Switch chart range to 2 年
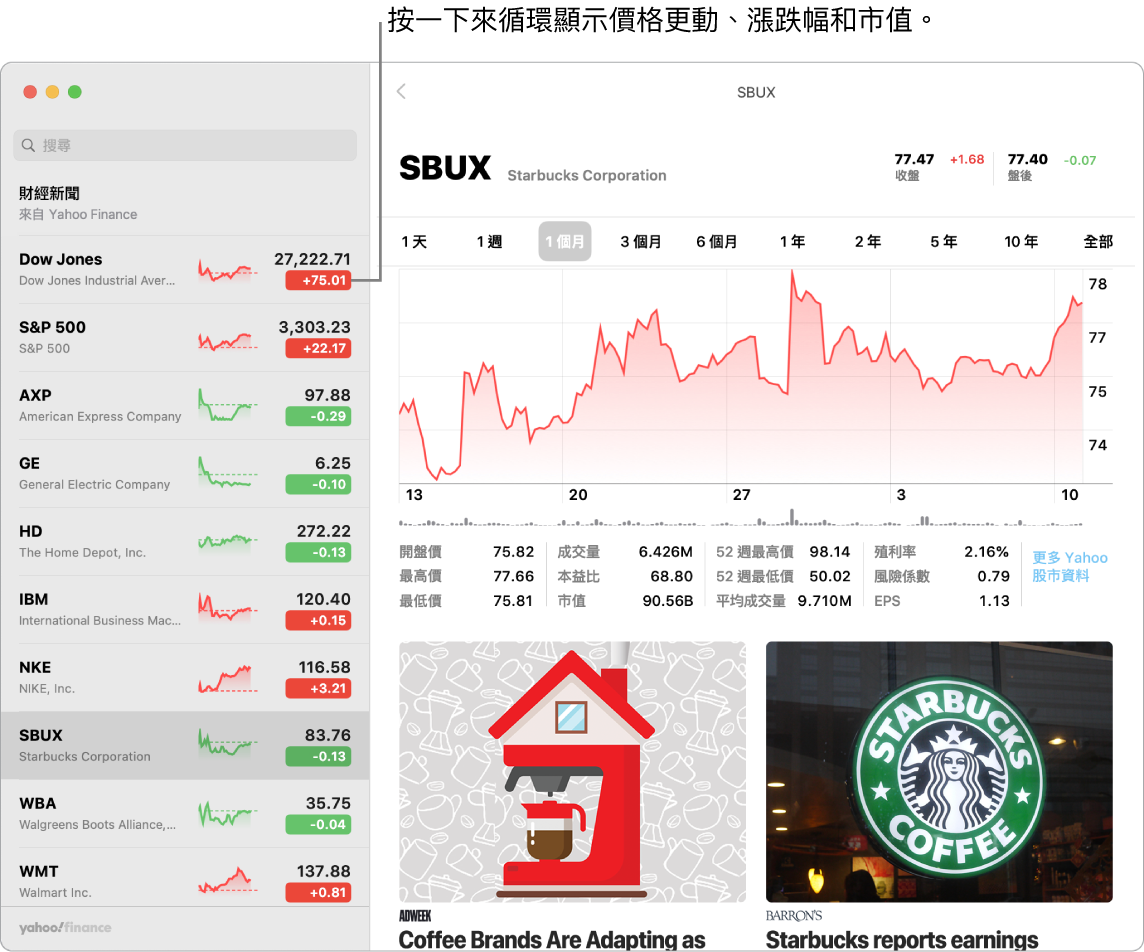The height and width of the screenshot is (952, 1144). (868, 241)
